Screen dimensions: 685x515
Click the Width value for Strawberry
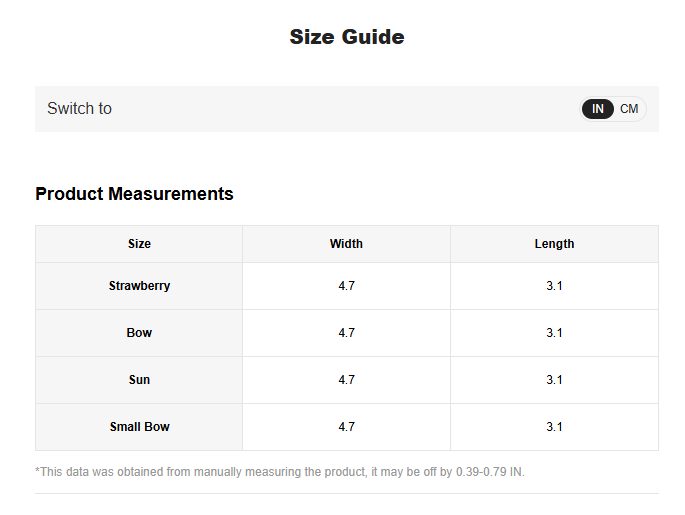(346, 286)
